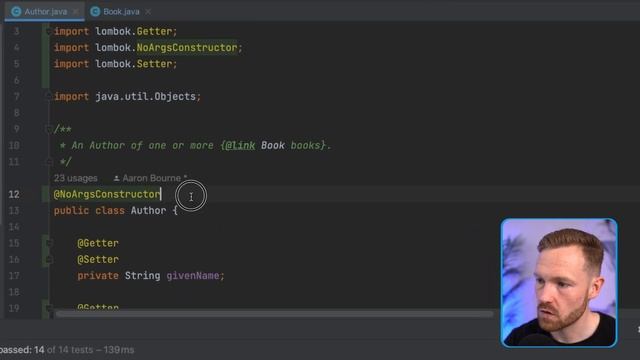Click the Book.java class file icon
Image resolution: width=640 pixels, height=360 pixels.
[95, 11]
